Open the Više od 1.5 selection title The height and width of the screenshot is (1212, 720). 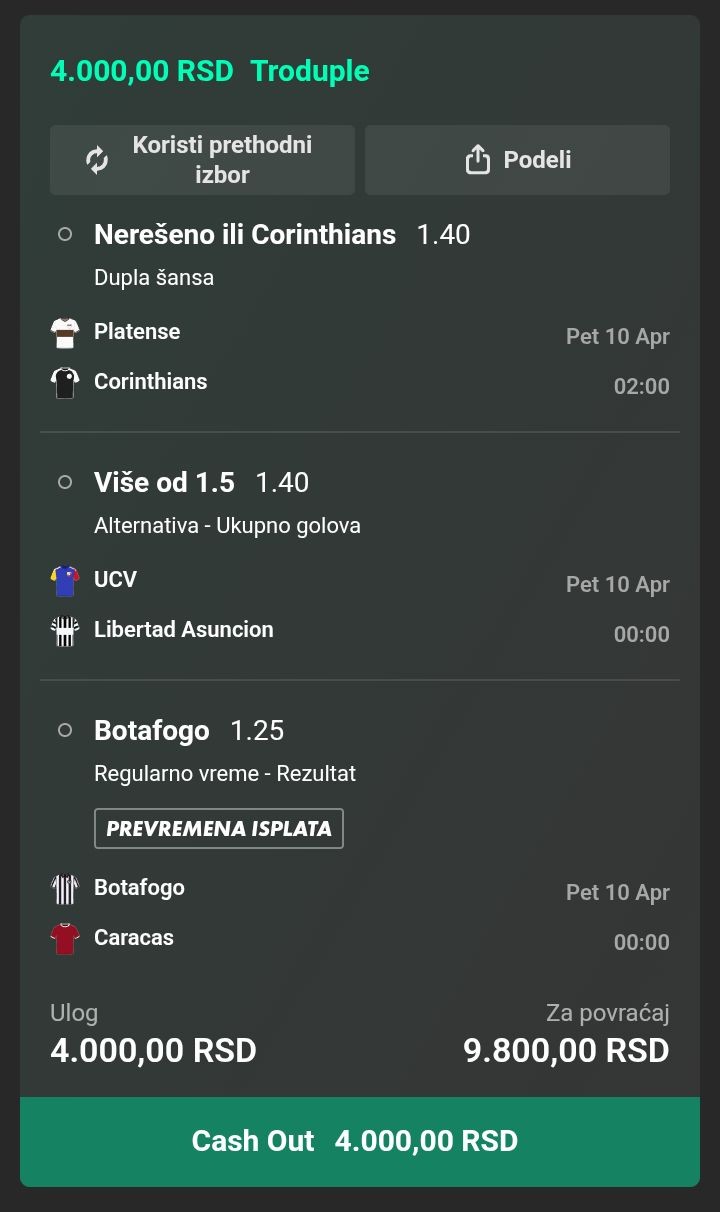click(x=164, y=482)
